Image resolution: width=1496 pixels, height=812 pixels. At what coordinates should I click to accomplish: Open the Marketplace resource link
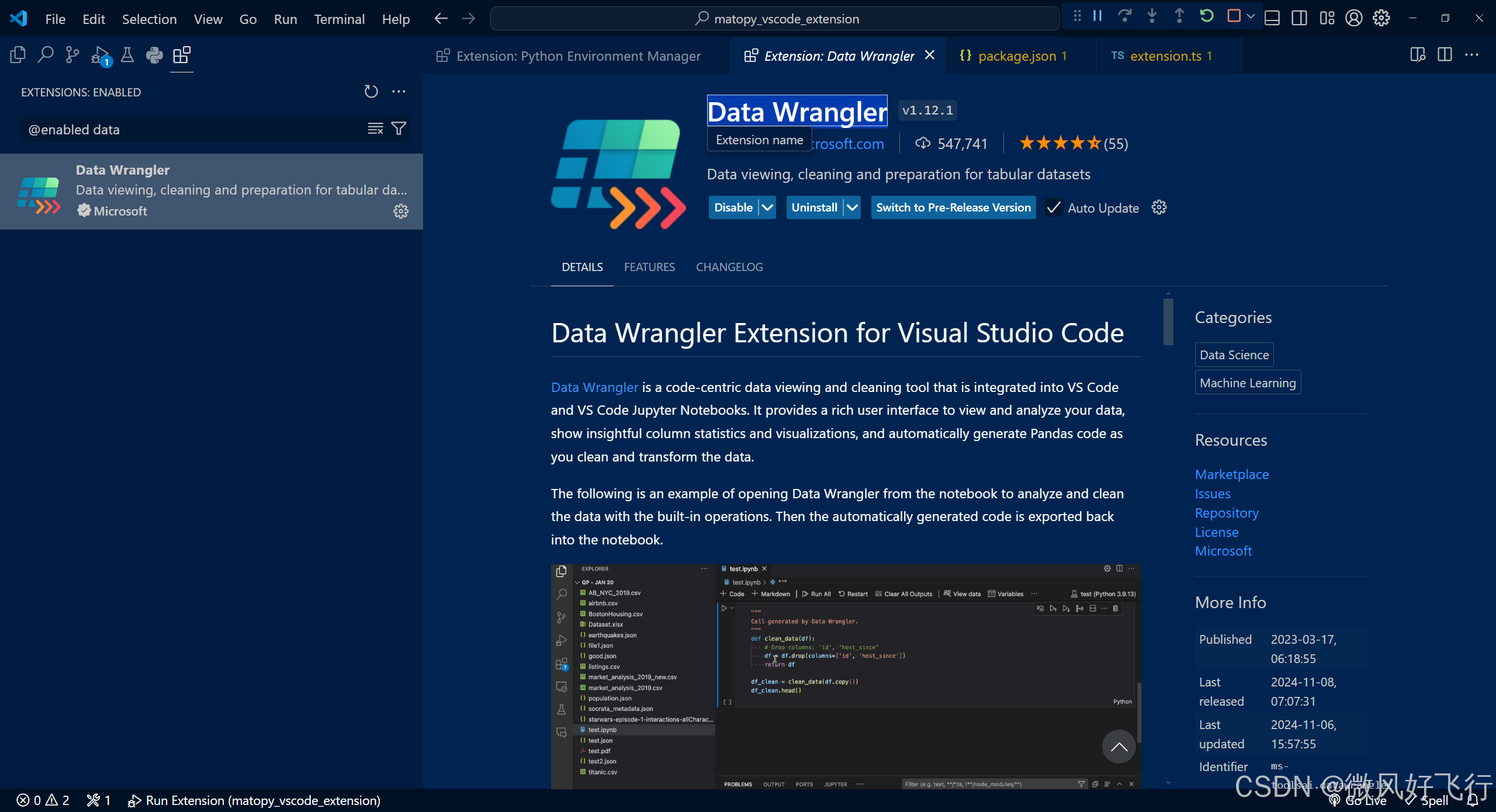(1231, 474)
